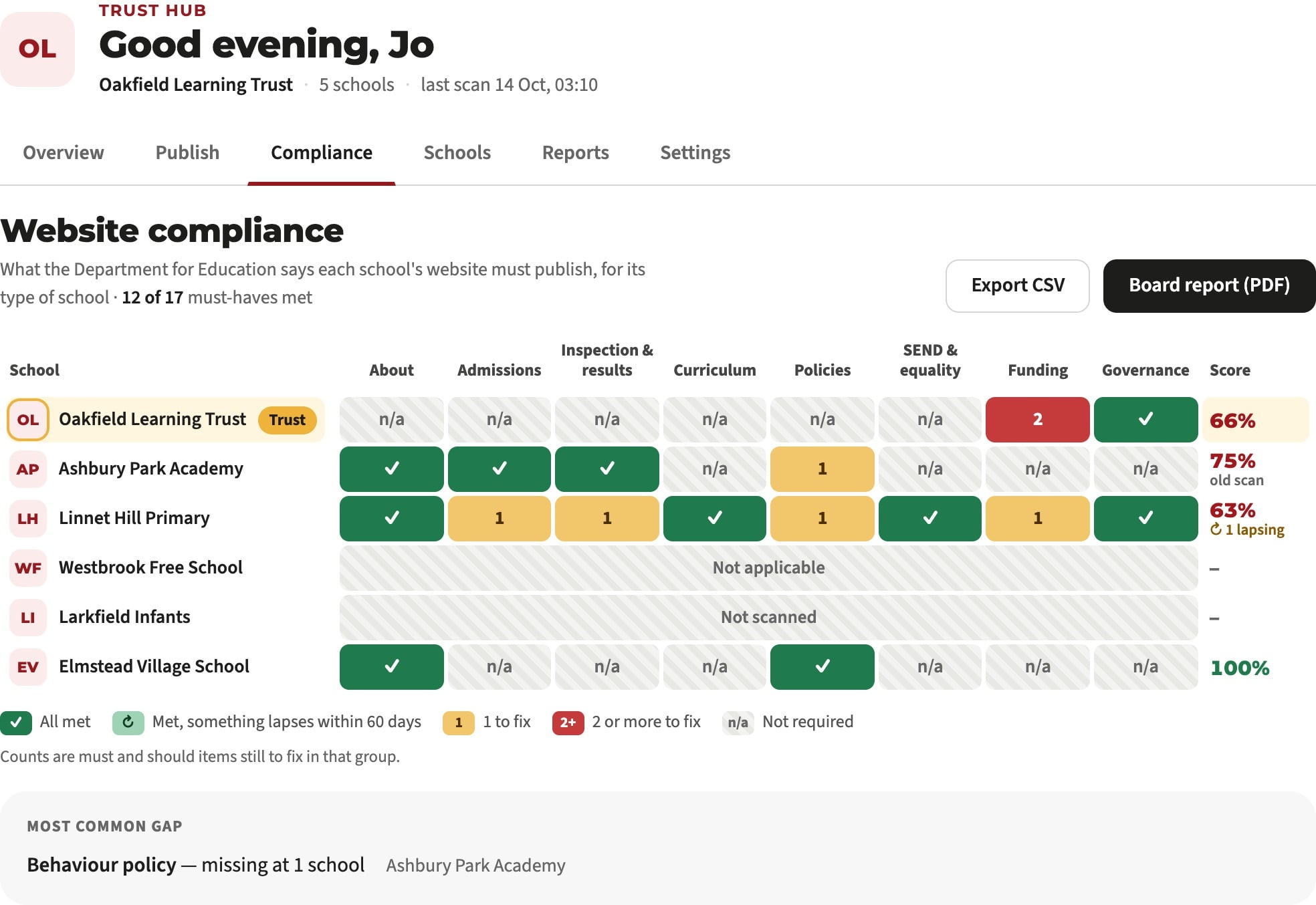The width and height of the screenshot is (1316, 905).
Task: Open the Reports tab
Action: [576, 152]
